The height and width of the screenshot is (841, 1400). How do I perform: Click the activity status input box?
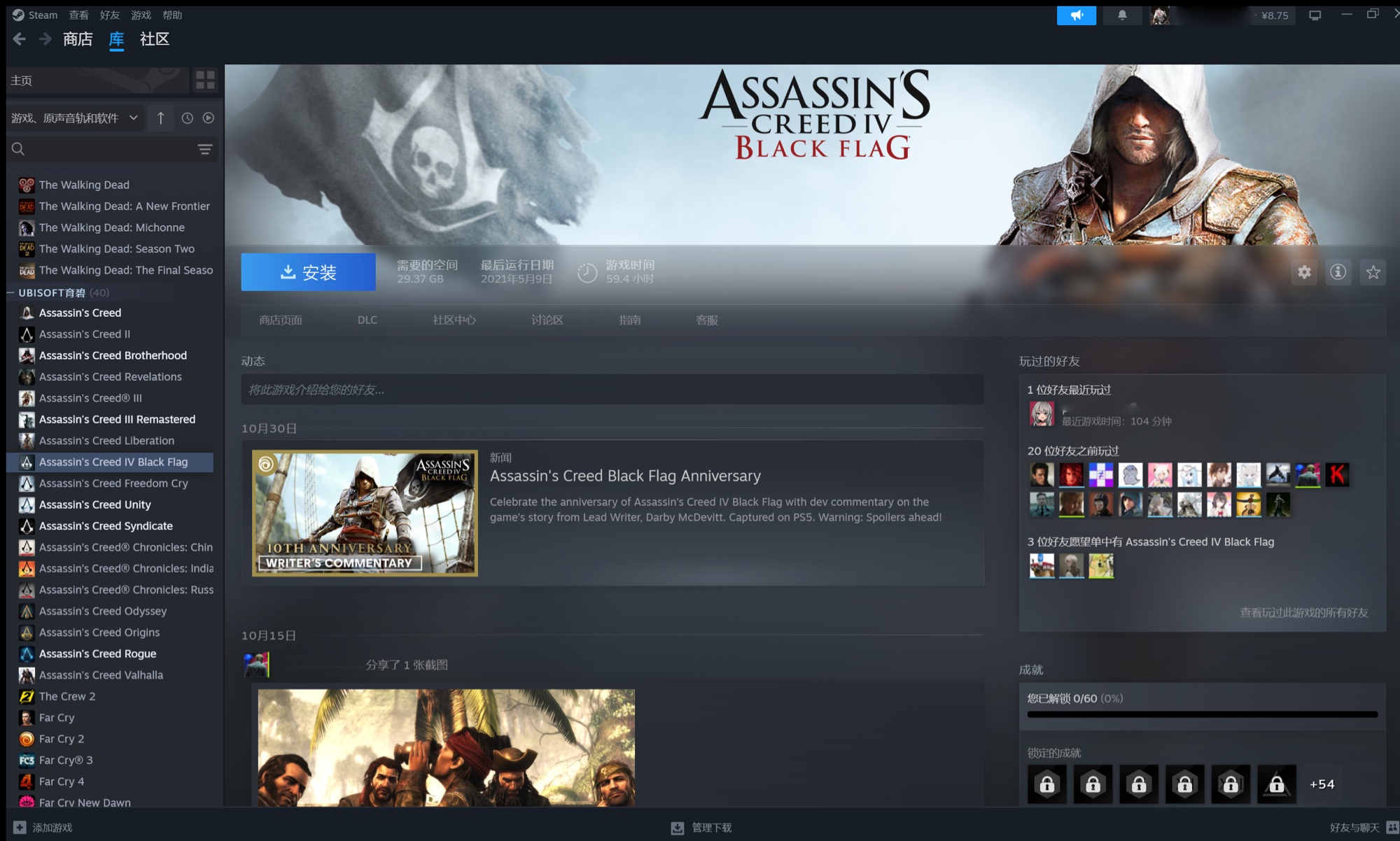click(612, 389)
